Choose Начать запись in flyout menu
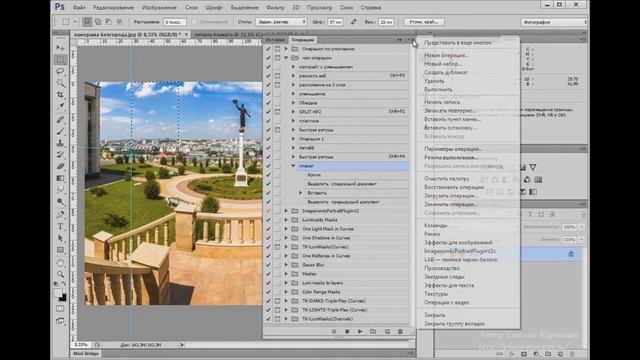 pyautogui.click(x=442, y=102)
